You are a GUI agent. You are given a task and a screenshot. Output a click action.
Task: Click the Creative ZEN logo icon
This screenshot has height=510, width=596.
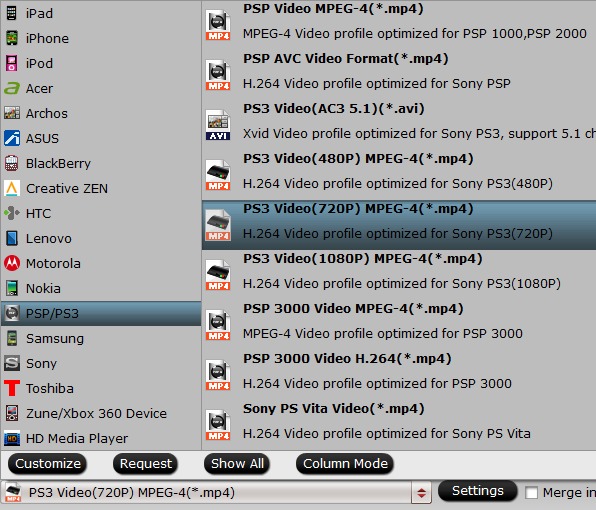(11, 188)
